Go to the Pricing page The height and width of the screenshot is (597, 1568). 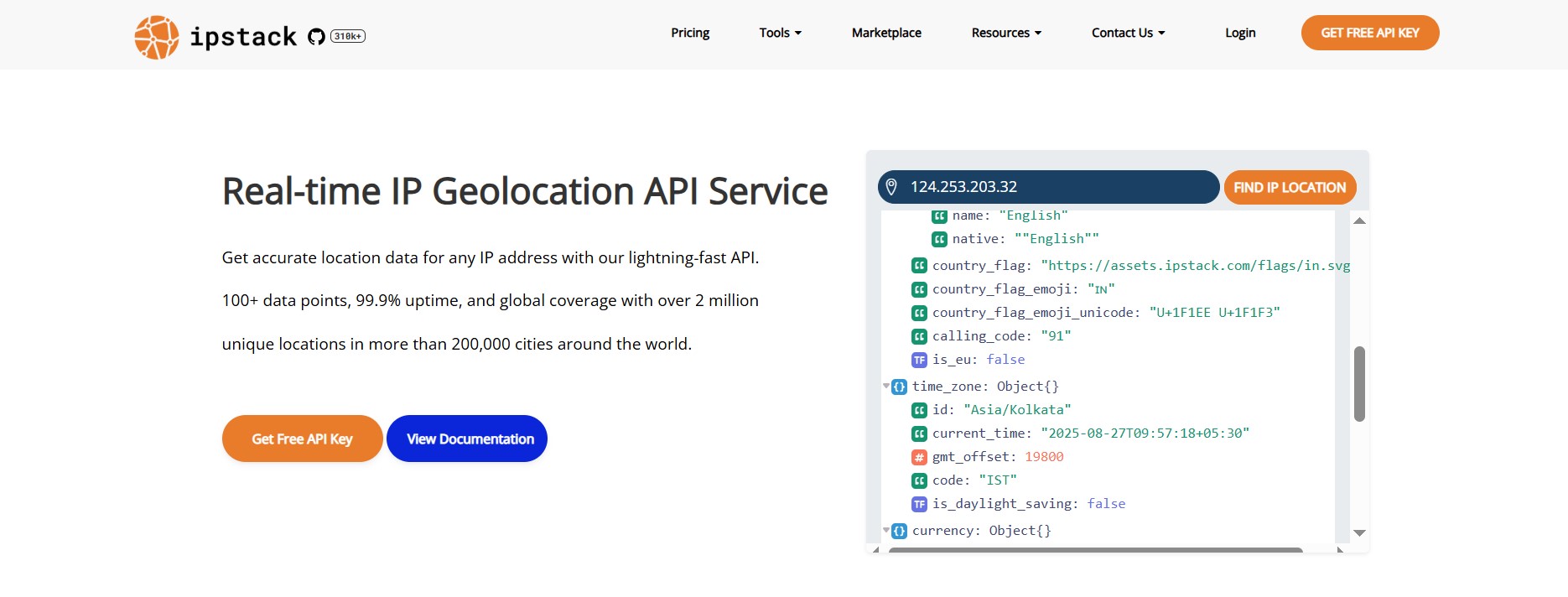click(x=690, y=33)
